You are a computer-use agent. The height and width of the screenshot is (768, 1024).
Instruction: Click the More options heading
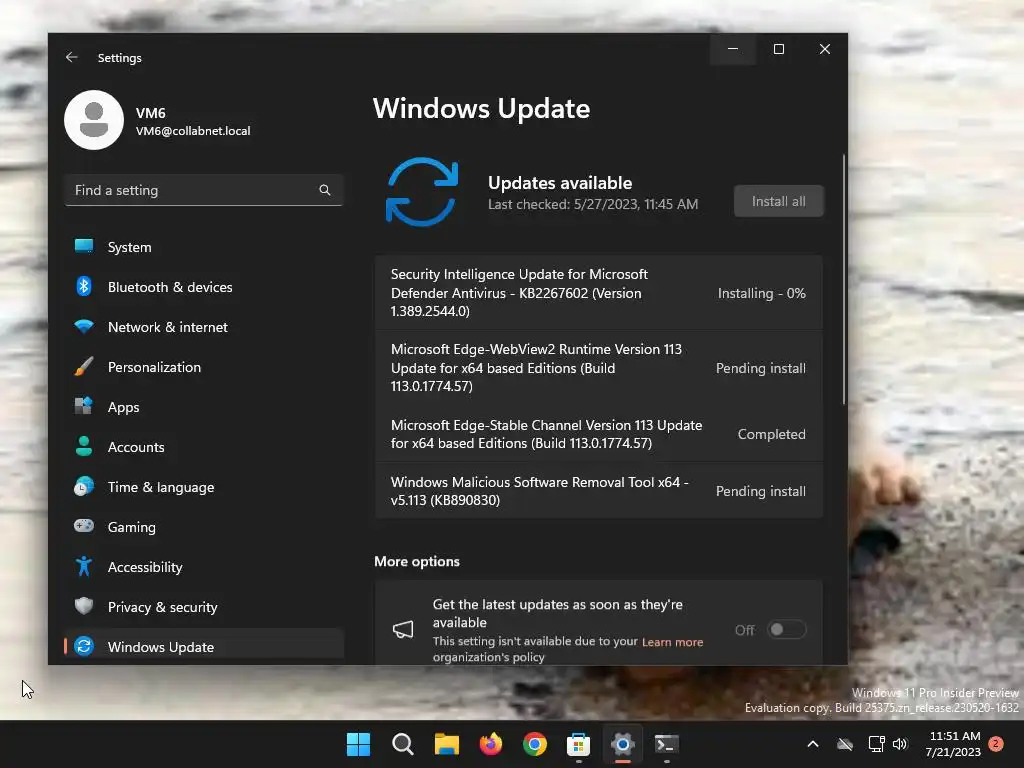coord(417,562)
